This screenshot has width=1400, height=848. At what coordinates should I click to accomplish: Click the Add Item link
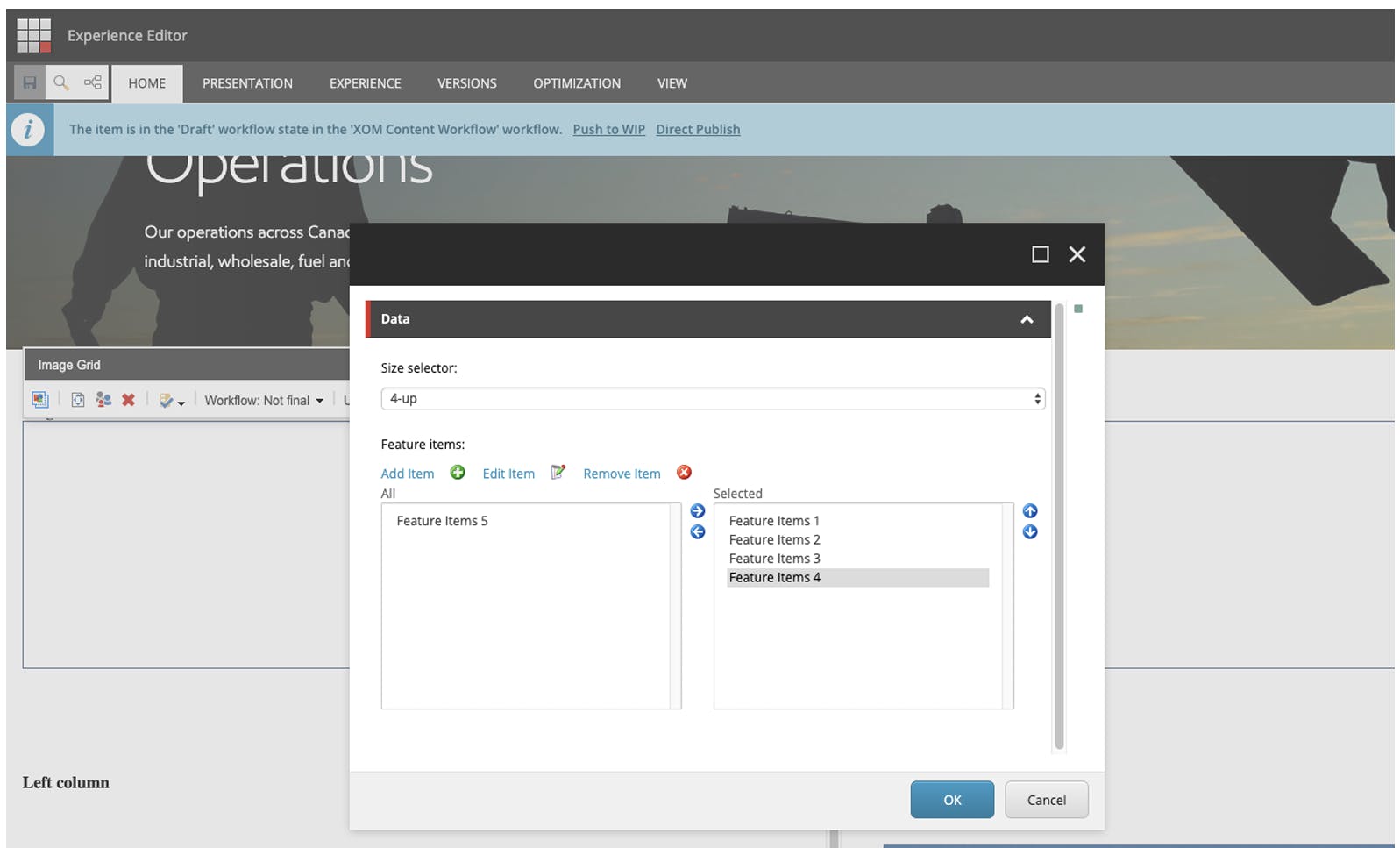408,474
